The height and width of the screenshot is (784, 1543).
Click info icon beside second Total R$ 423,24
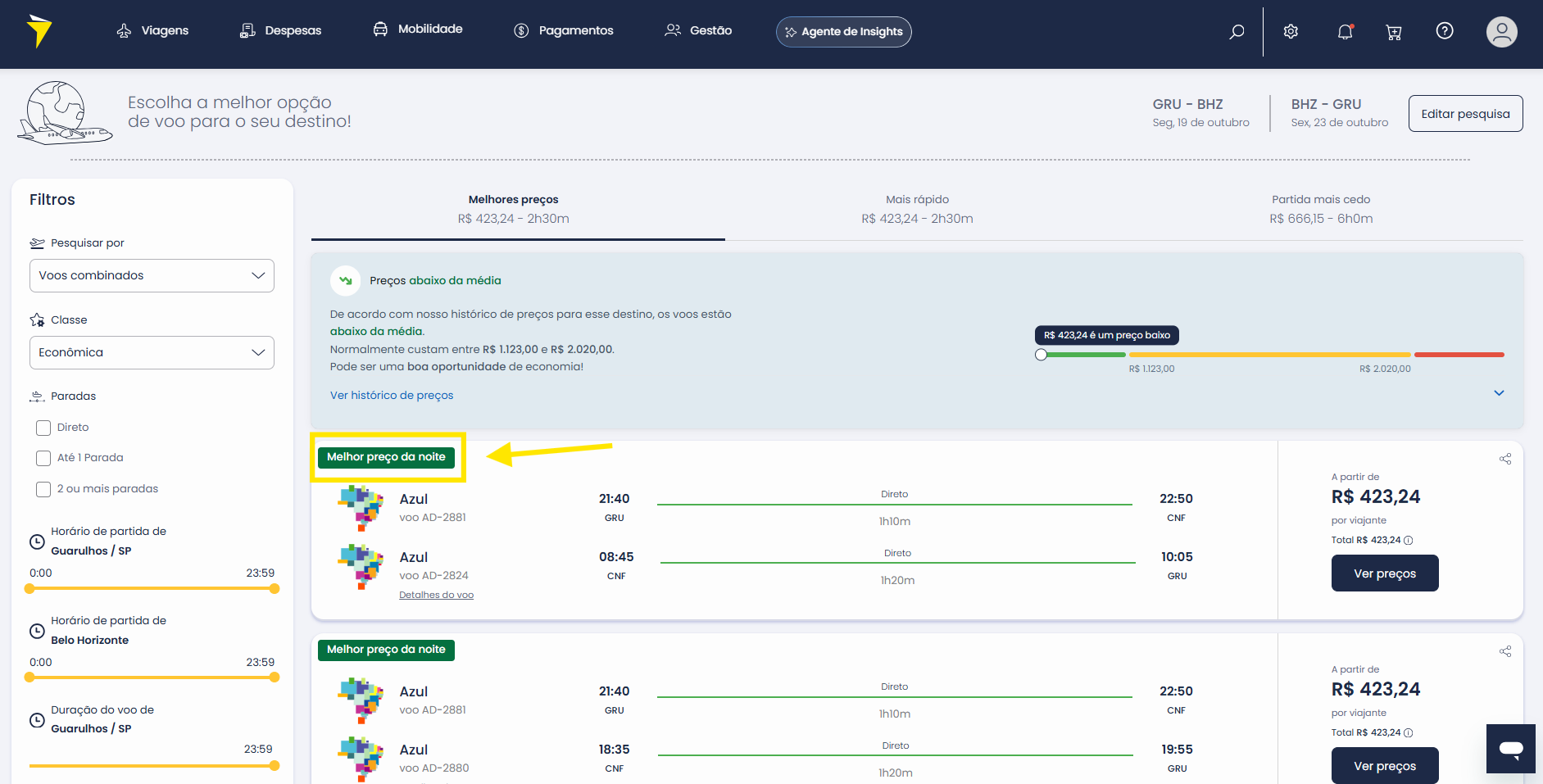coord(1408,732)
